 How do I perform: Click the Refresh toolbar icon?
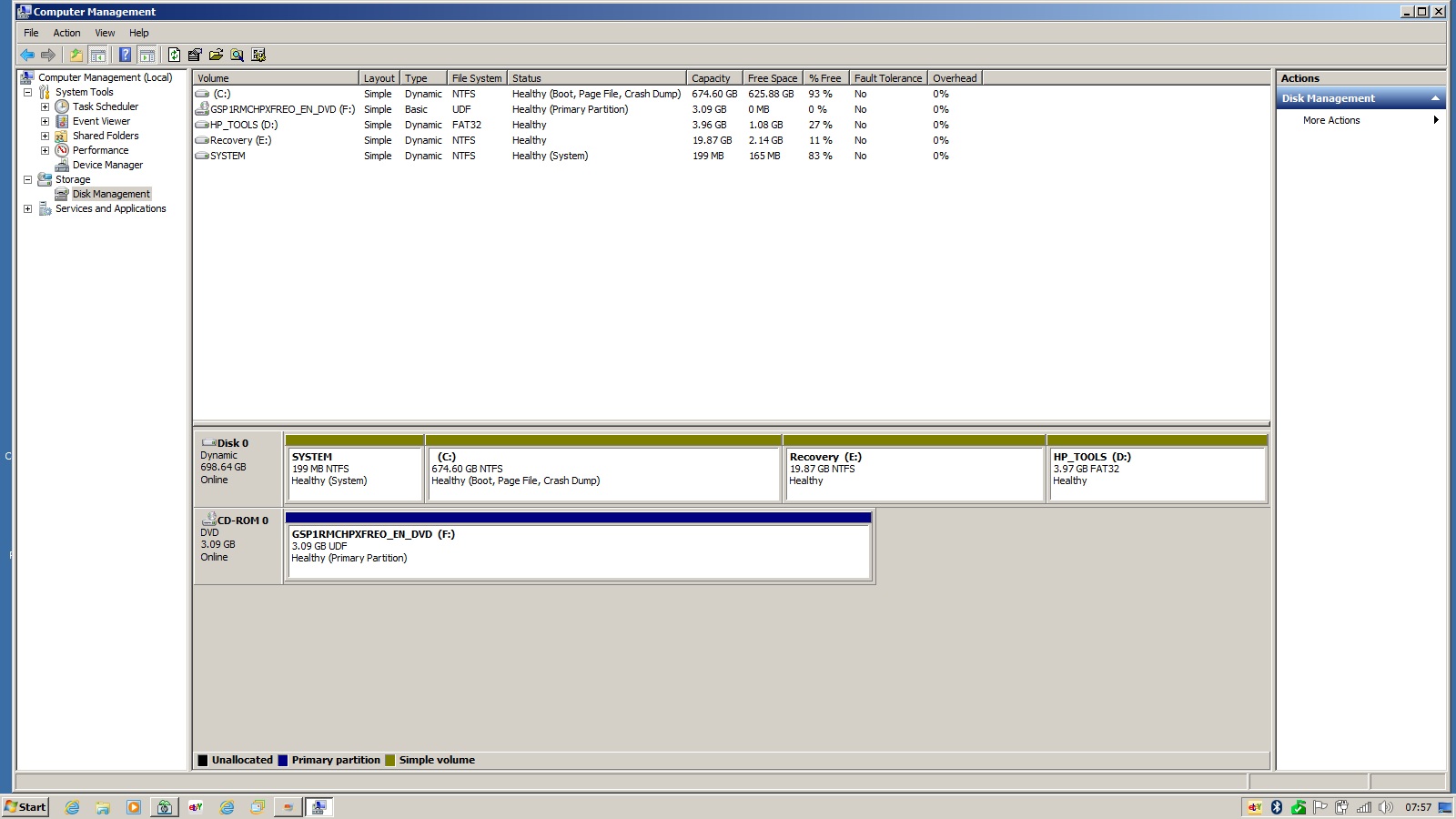point(174,55)
